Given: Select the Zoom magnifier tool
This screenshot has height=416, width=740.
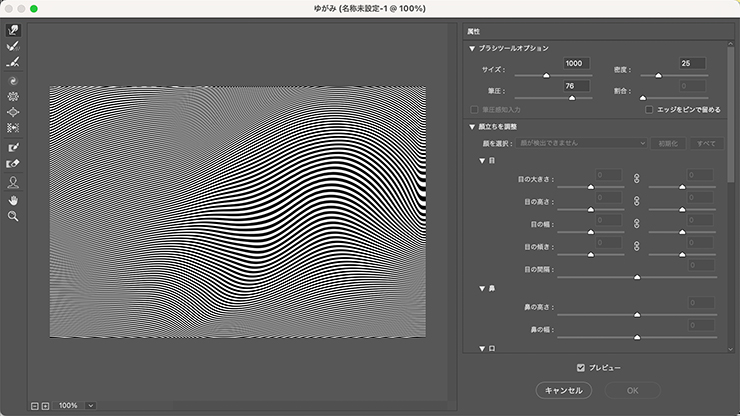Looking at the screenshot, I should click(14, 215).
